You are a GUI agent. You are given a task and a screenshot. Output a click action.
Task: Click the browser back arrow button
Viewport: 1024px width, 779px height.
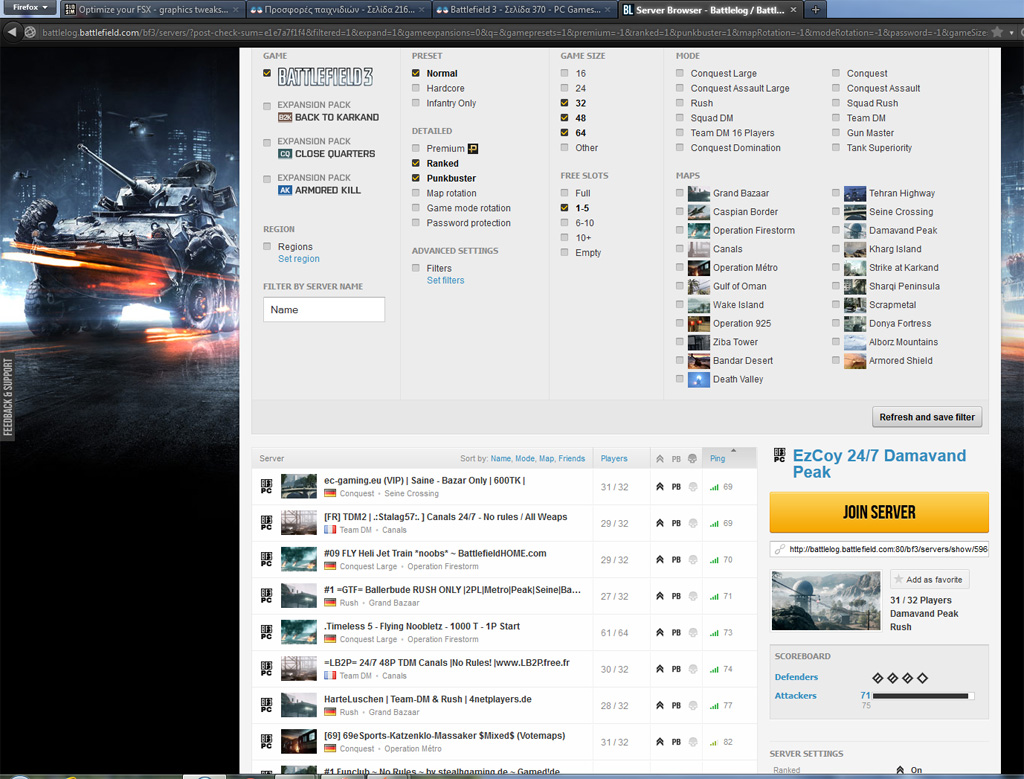click(11, 31)
